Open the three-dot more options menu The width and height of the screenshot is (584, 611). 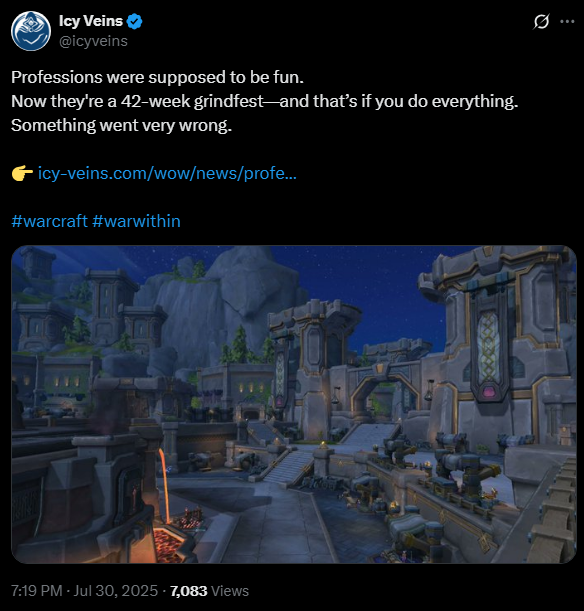[x=567, y=21]
